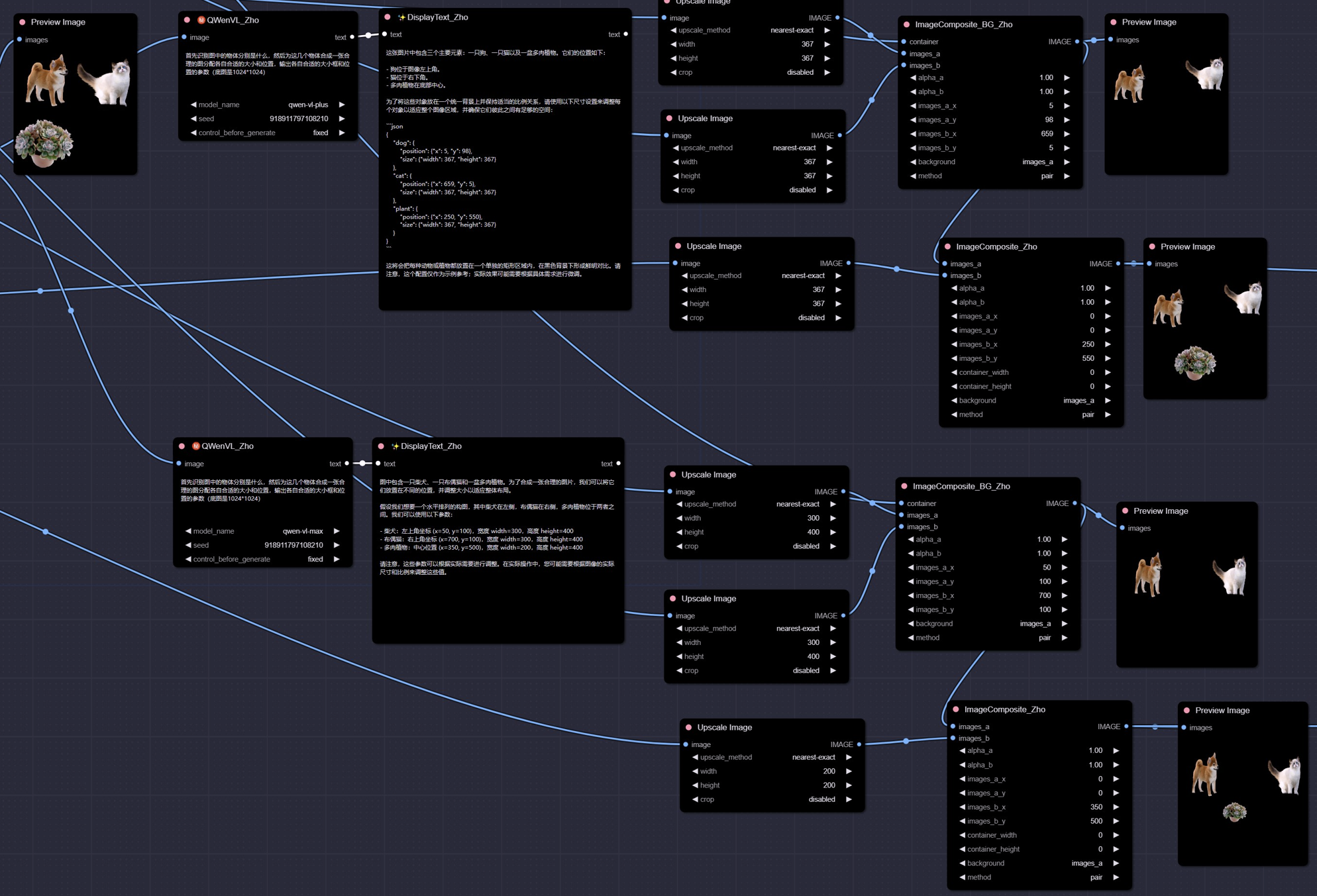Click right arrow beside images_b_x value 700
Screen dimensions: 1317x896
[1065, 595]
